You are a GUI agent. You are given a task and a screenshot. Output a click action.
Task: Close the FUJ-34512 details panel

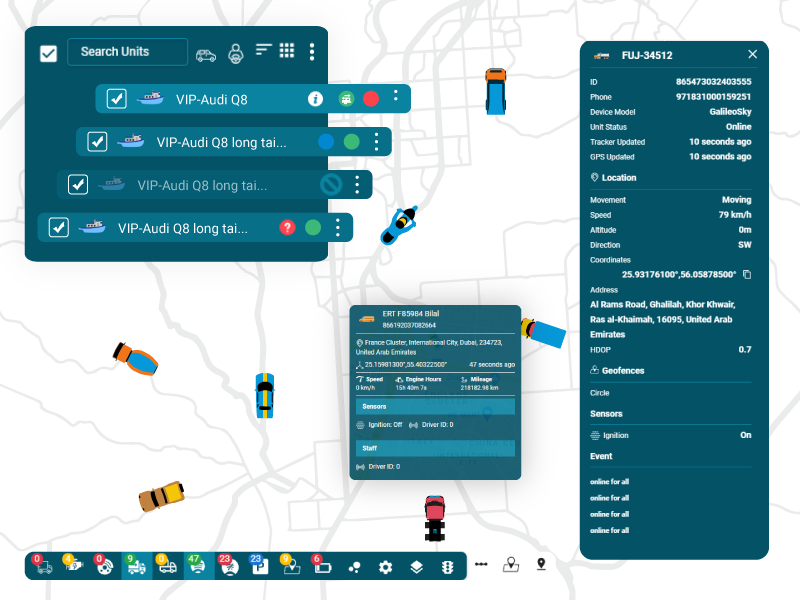coord(752,54)
